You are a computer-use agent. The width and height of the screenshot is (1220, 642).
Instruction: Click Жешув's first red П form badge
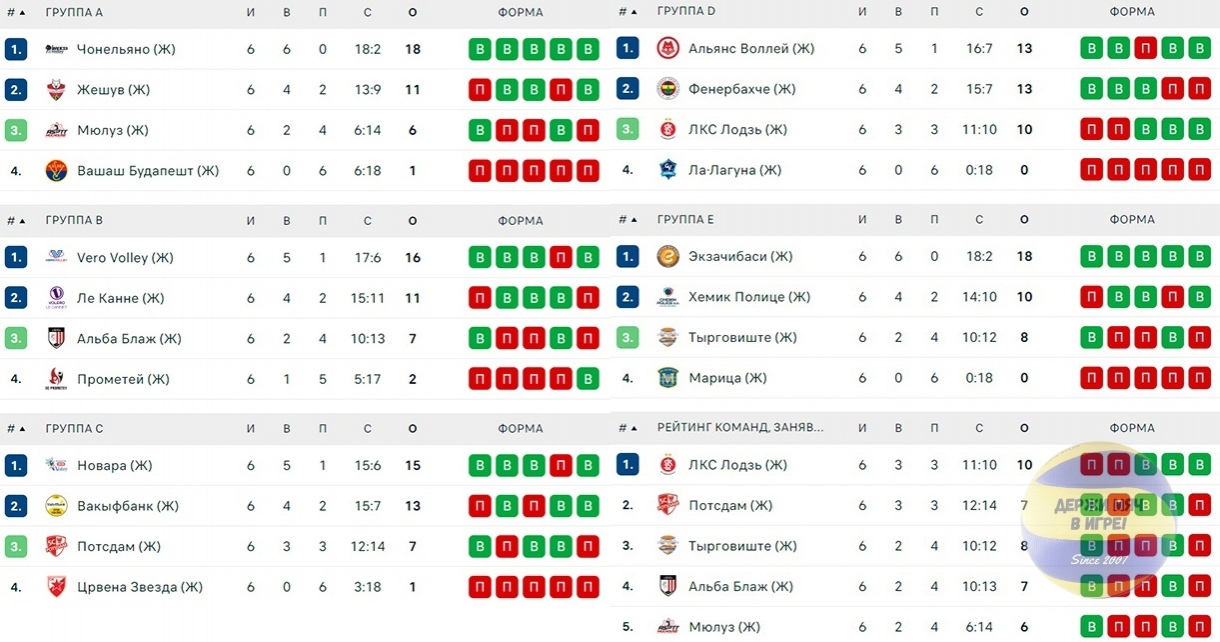click(x=480, y=90)
